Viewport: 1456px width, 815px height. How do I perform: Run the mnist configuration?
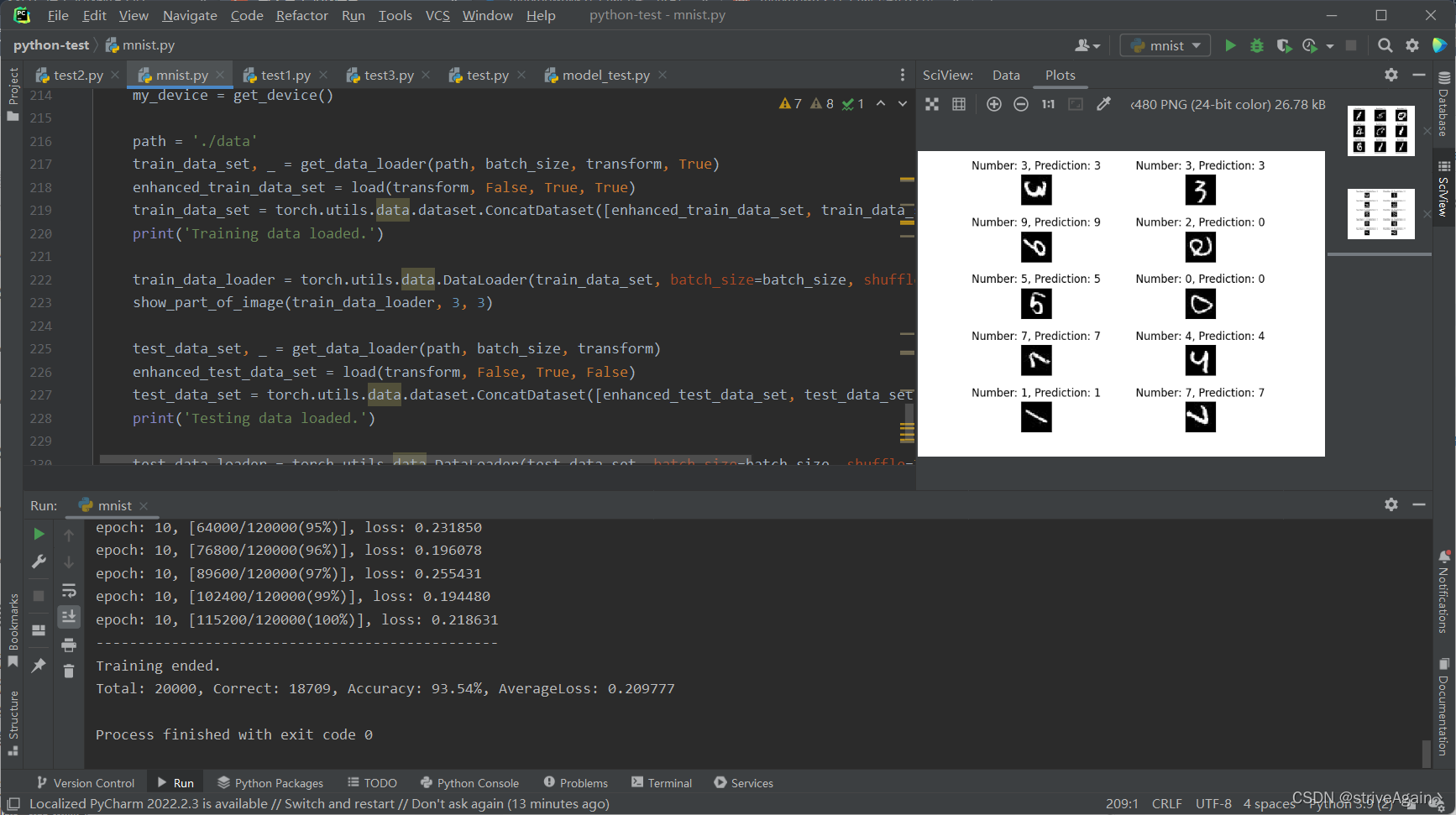click(x=1230, y=45)
